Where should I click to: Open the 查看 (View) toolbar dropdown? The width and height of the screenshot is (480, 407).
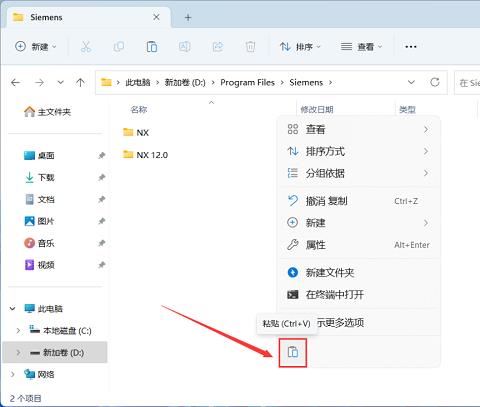(x=361, y=47)
